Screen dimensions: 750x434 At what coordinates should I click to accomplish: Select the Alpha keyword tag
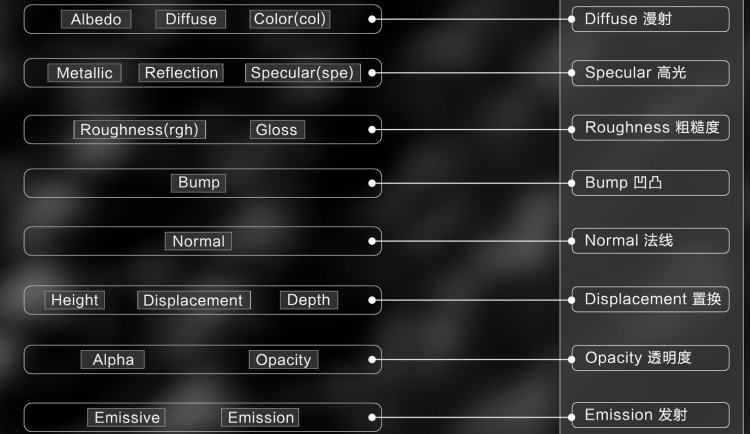(112, 359)
